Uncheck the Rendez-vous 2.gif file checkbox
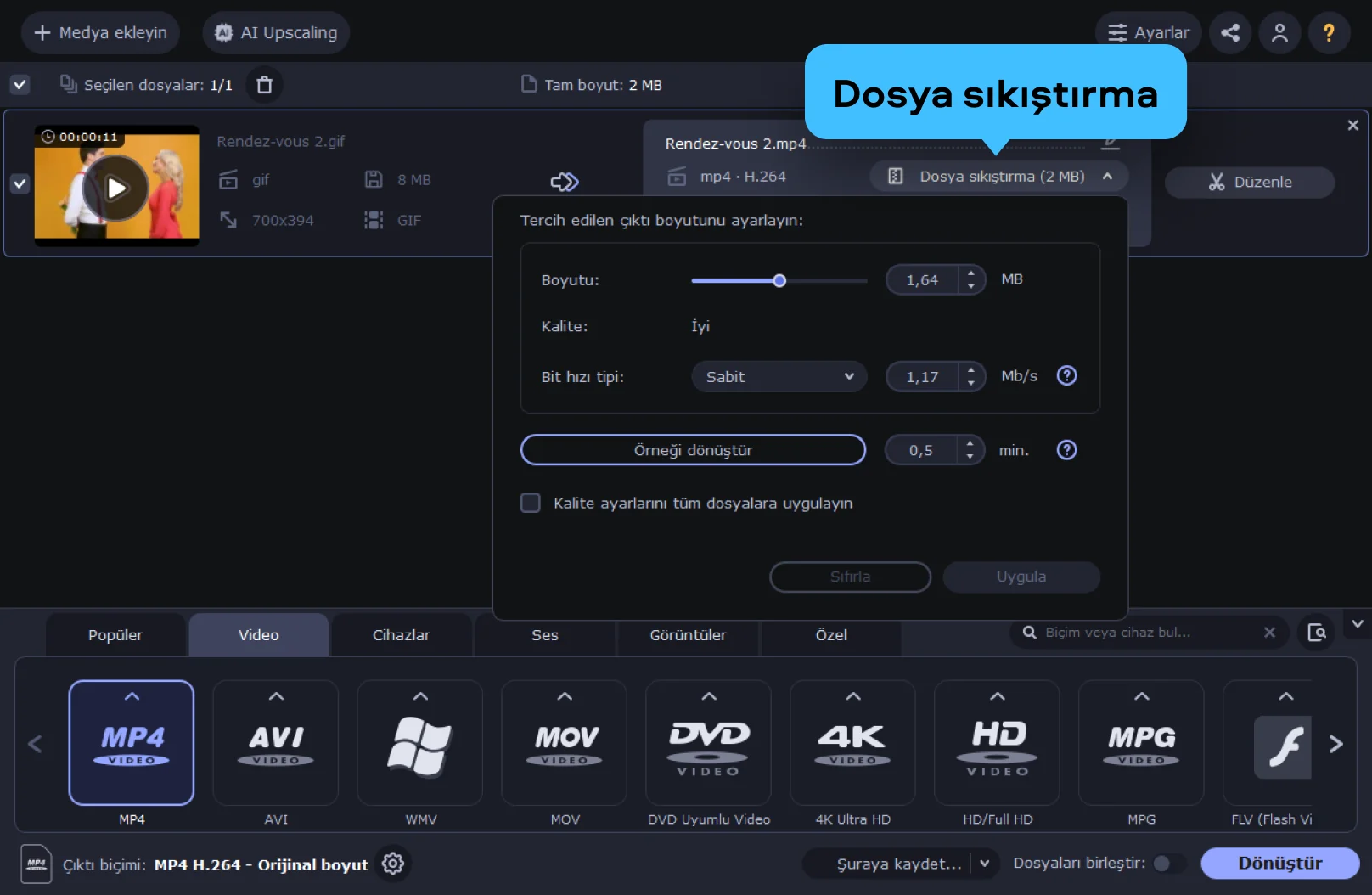 coord(20,183)
